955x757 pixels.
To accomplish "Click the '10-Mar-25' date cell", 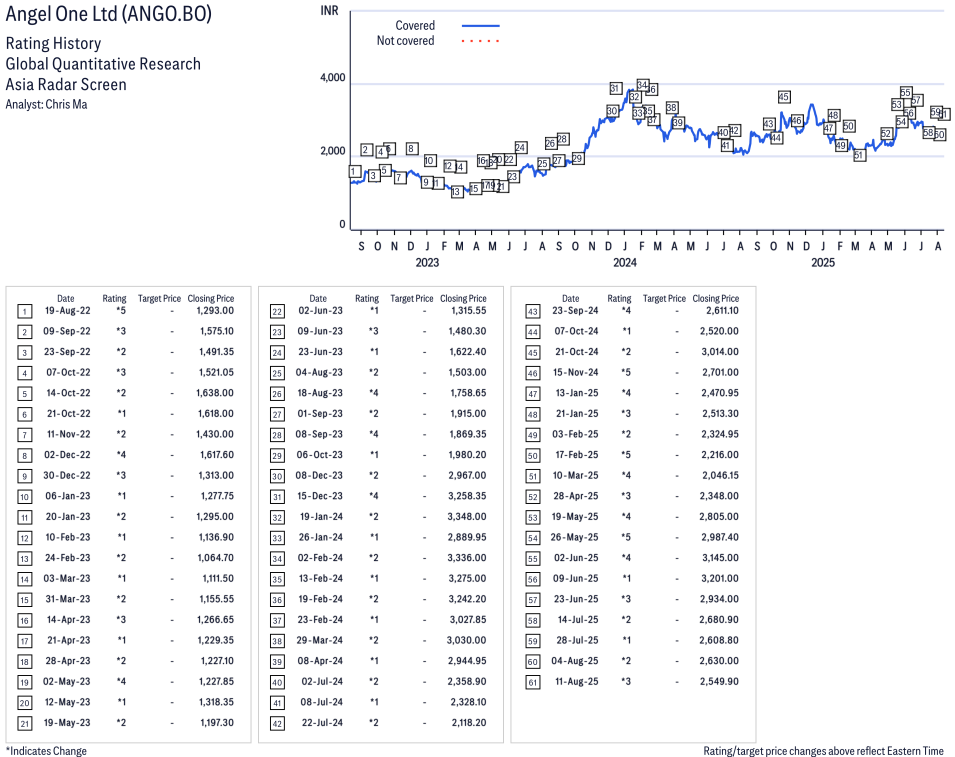I will 576,476.
